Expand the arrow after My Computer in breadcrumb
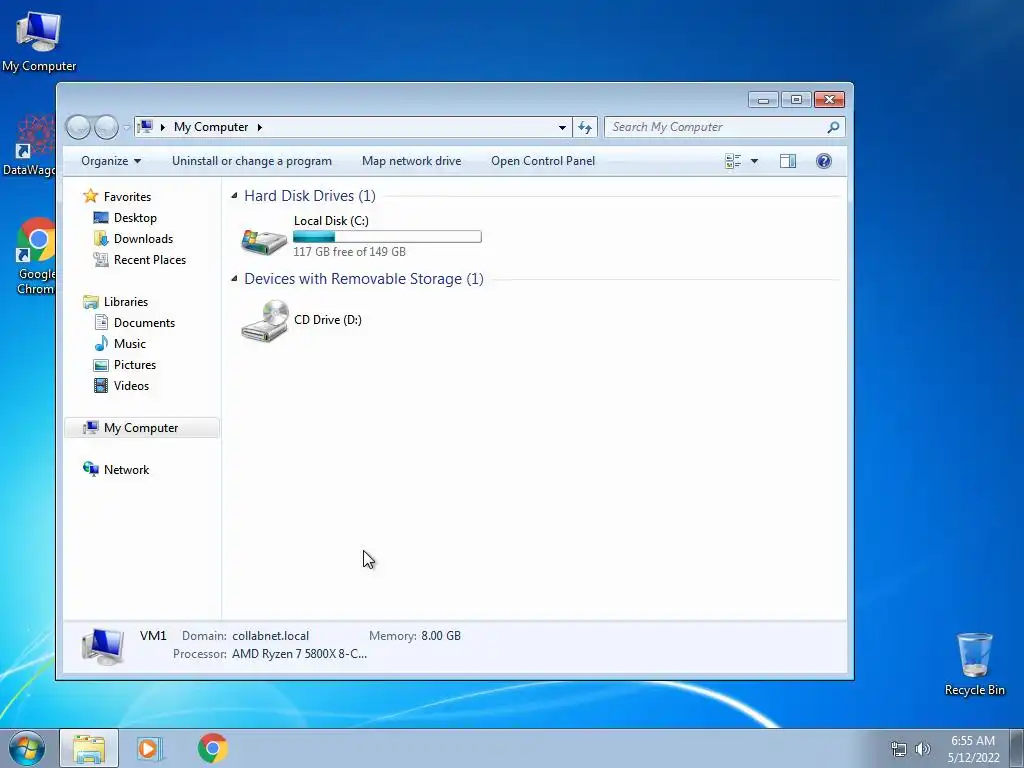Screen dimensions: 1024x768 click(x=259, y=127)
